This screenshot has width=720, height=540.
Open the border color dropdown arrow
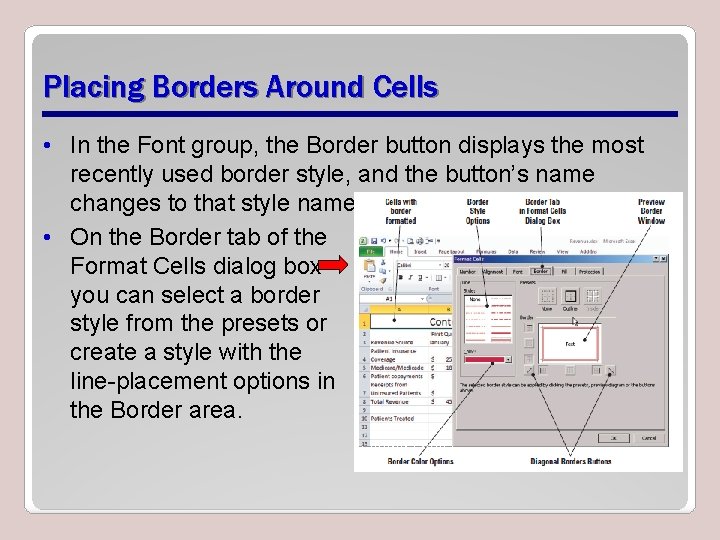[508, 360]
